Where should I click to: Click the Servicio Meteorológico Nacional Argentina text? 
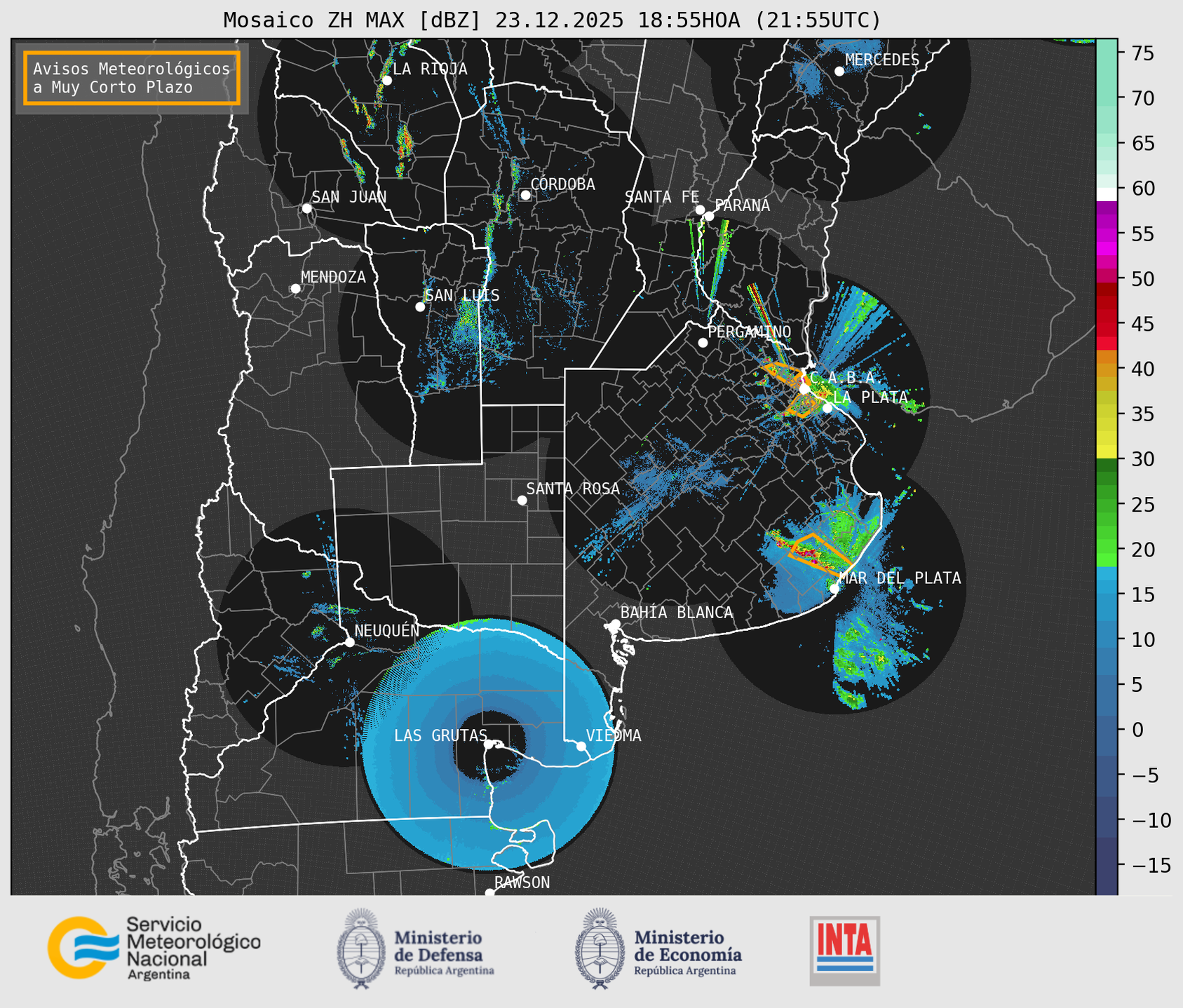[x=193, y=948]
